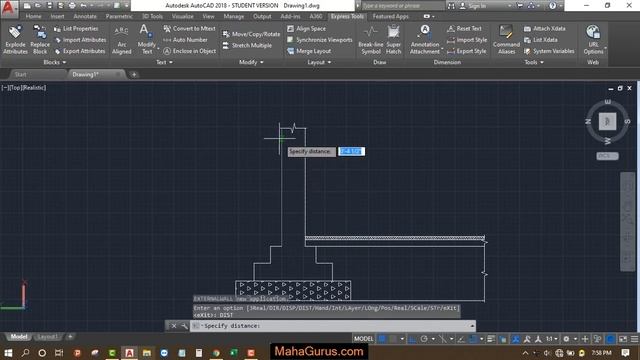Toggle object snap tracking
Screen dimensions: 640x360
point(461,339)
